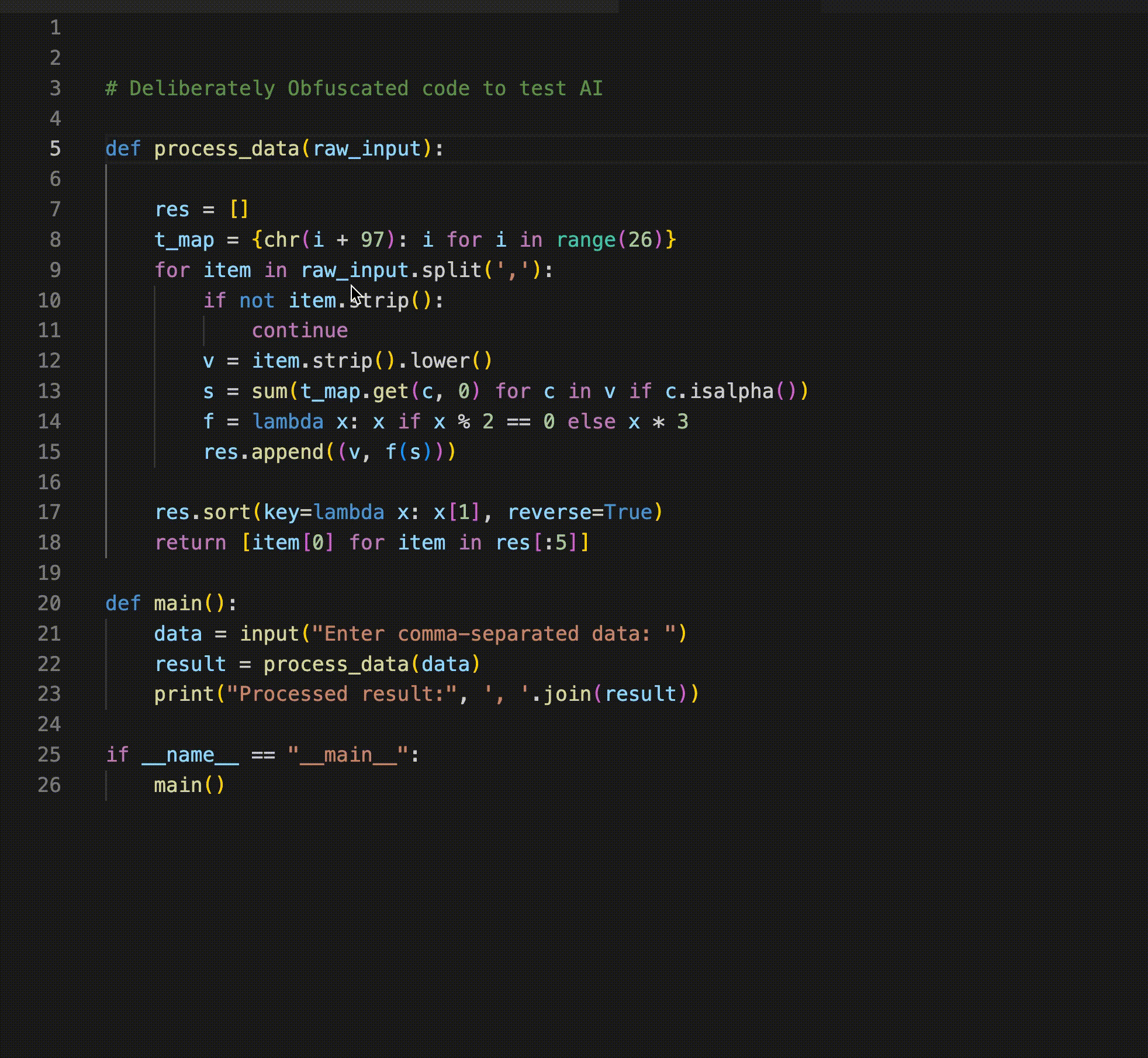Click res.append on line 15

(x=263, y=452)
